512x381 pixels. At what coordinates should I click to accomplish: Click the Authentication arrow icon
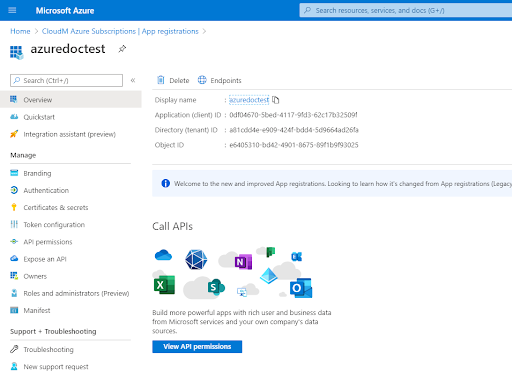tap(14, 190)
